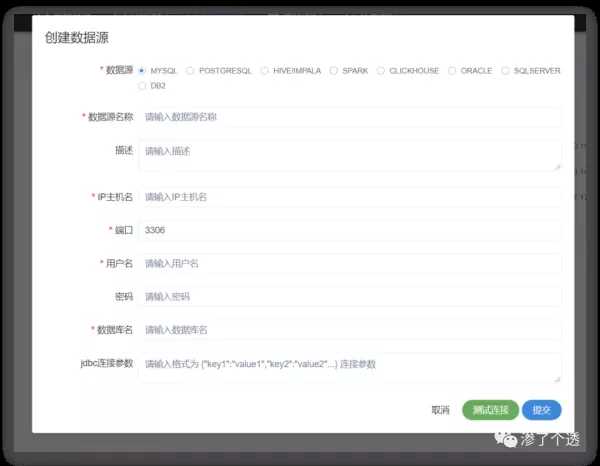
Task: Click the 端口 field showing 3306
Action: coord(349,230)
